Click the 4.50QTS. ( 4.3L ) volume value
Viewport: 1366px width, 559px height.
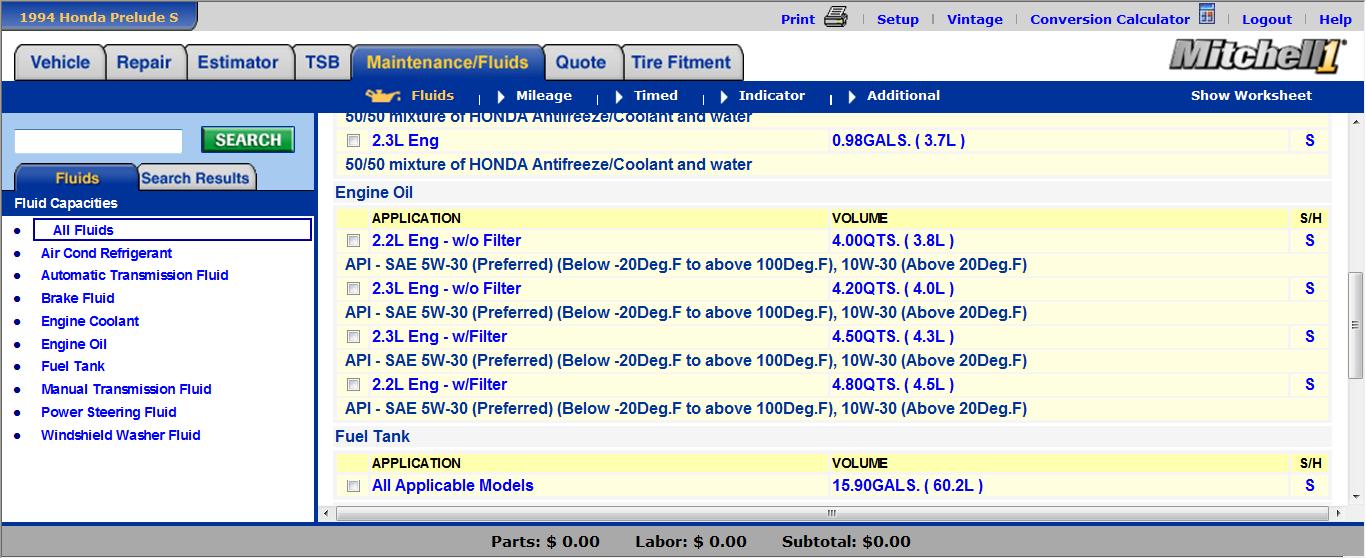[x=893, y=337]
